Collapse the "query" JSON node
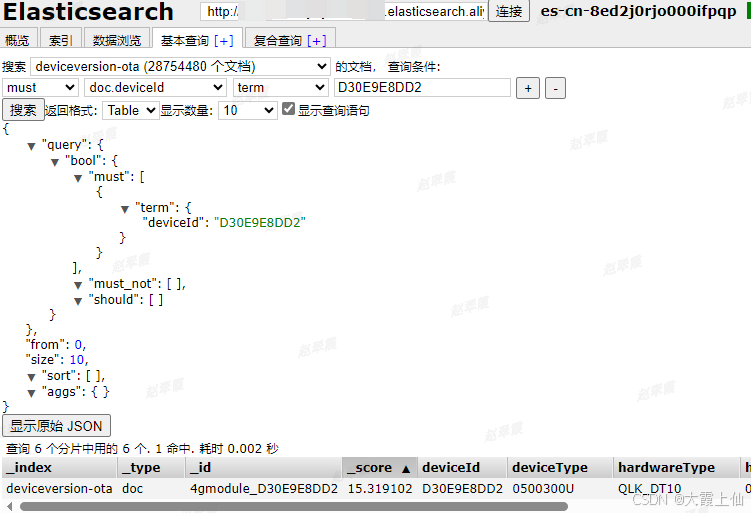This screenshot has height=513, width=751. click(31, 146)
